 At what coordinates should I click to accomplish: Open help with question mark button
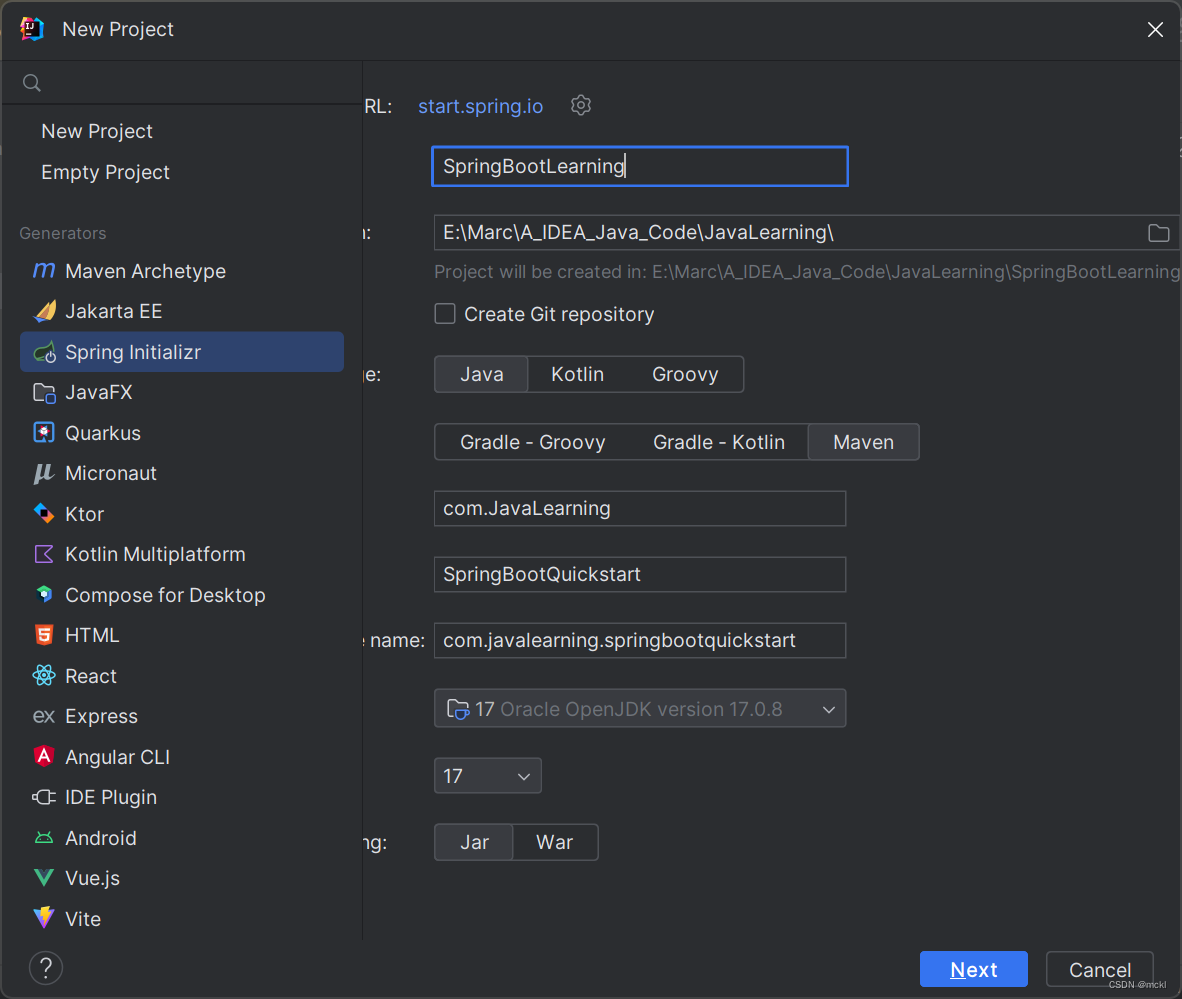pyautogui.click(x=46, y=968)
